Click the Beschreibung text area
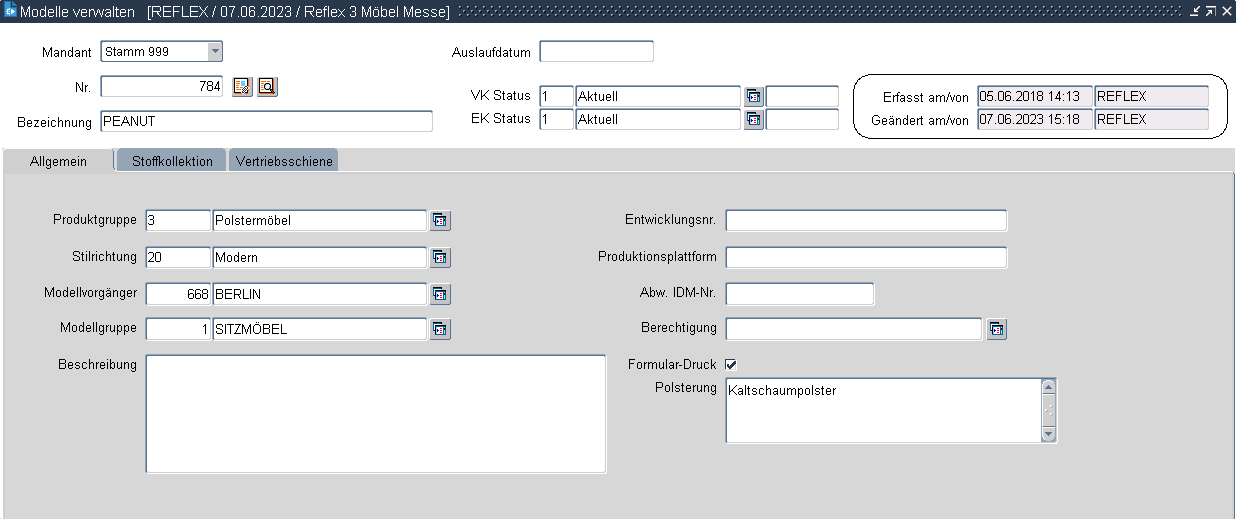 coord(376,413)
